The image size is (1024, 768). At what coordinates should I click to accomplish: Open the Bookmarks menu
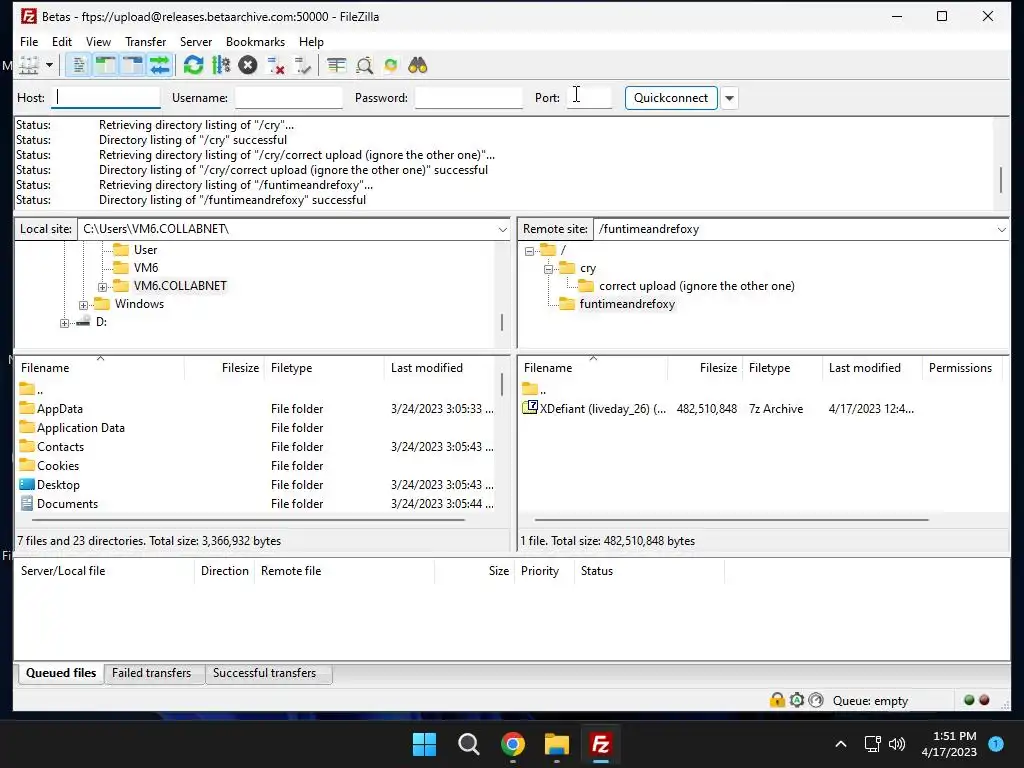(x=255, y=42)
